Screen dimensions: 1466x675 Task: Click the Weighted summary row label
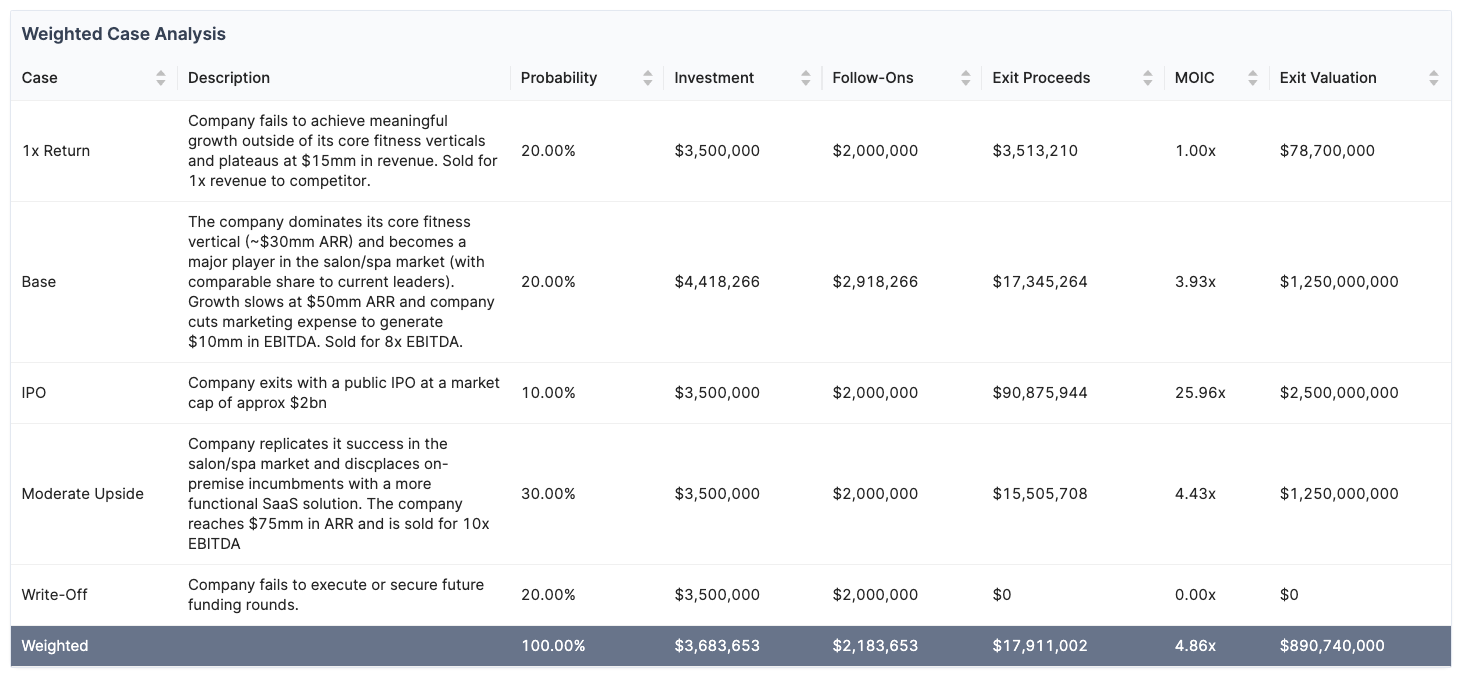(x=55, y=646)
